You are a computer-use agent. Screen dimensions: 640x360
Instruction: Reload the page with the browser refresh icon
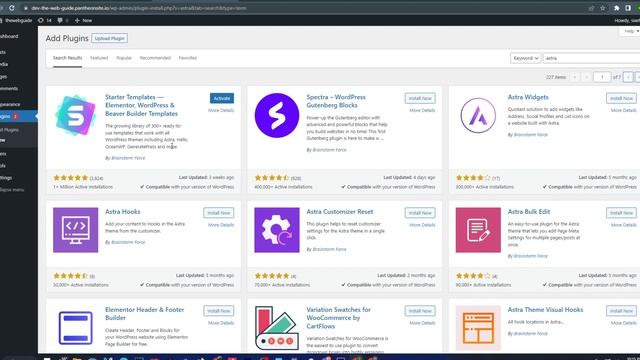pyautogui.click(x=12, y=8)
